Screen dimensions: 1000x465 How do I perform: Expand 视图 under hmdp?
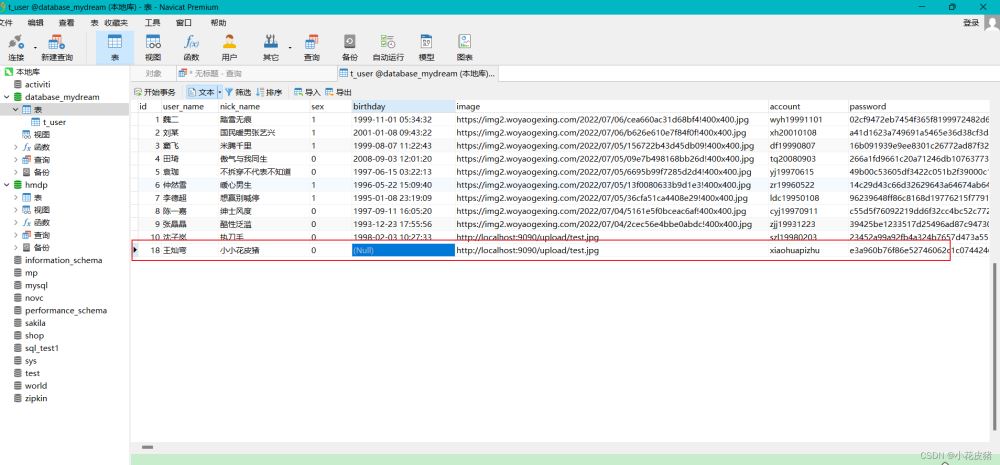point(16,210)
